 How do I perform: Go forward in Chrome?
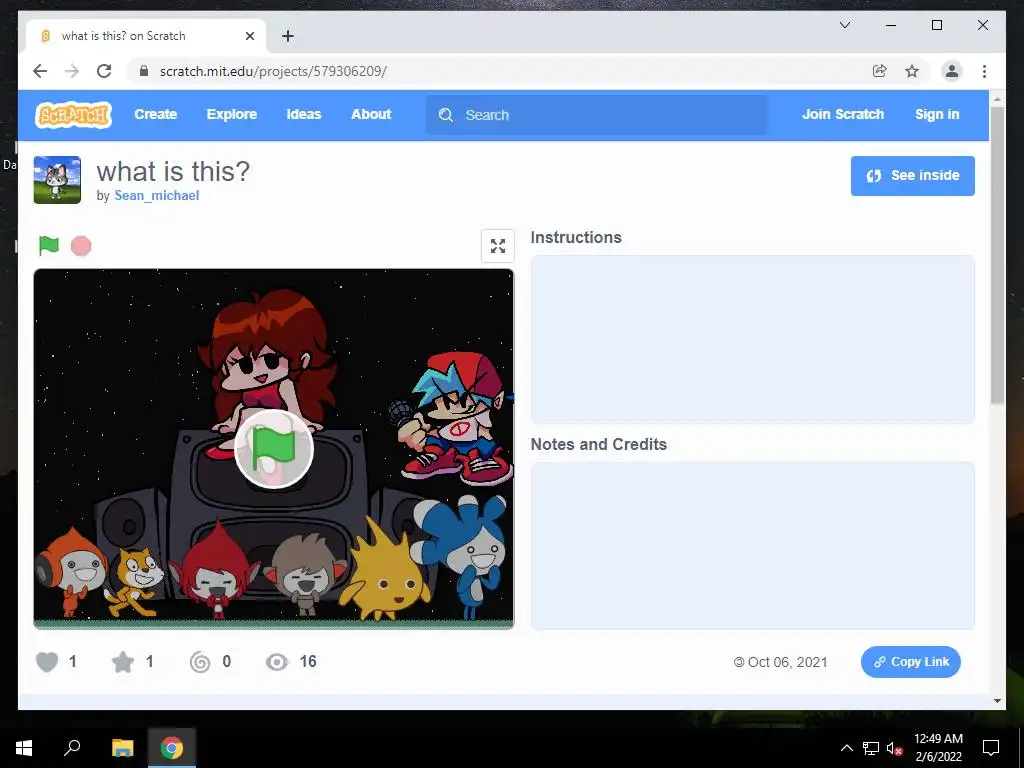(x=72, y=71)
